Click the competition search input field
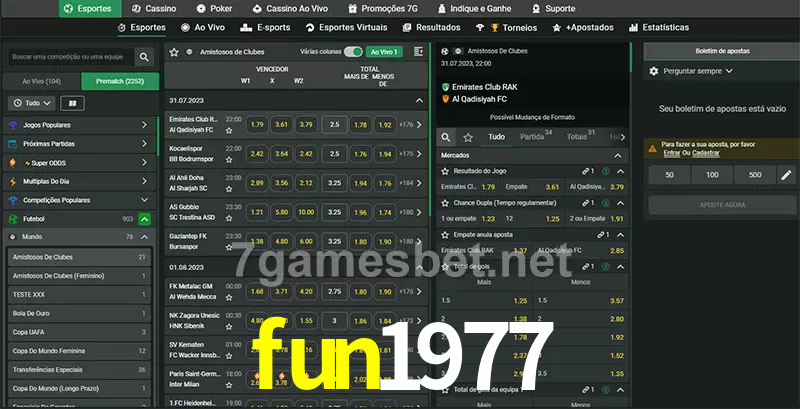800x409 pixels. tap(68, 58)
